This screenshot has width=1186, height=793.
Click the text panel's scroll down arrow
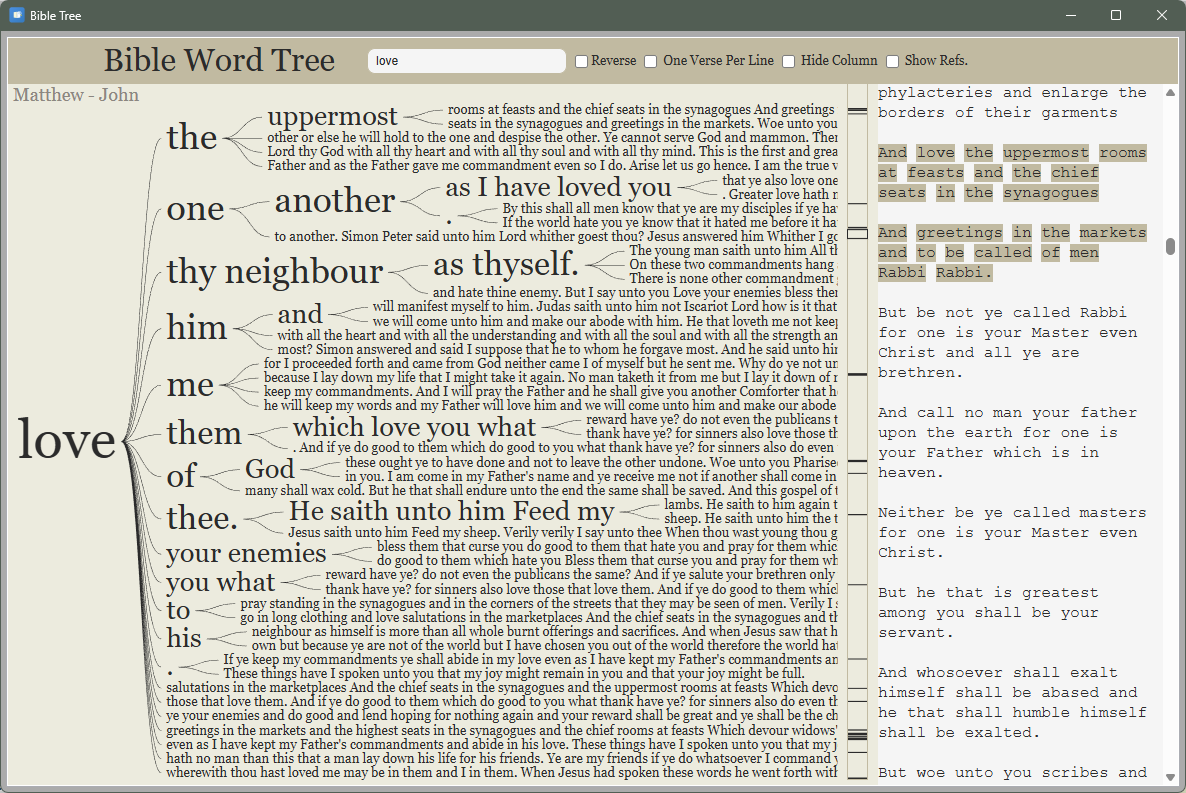tap(1170, 777)
